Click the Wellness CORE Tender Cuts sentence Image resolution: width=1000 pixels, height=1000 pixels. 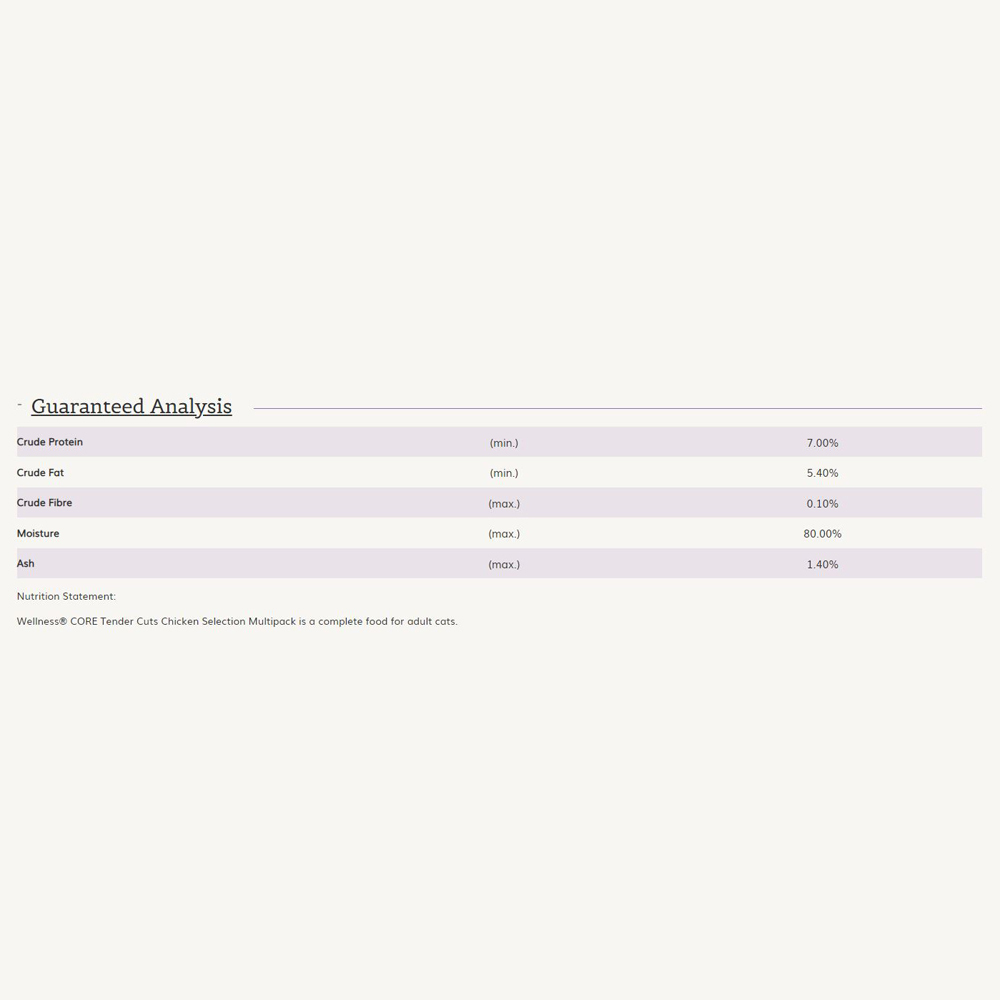tap(237, 621)
